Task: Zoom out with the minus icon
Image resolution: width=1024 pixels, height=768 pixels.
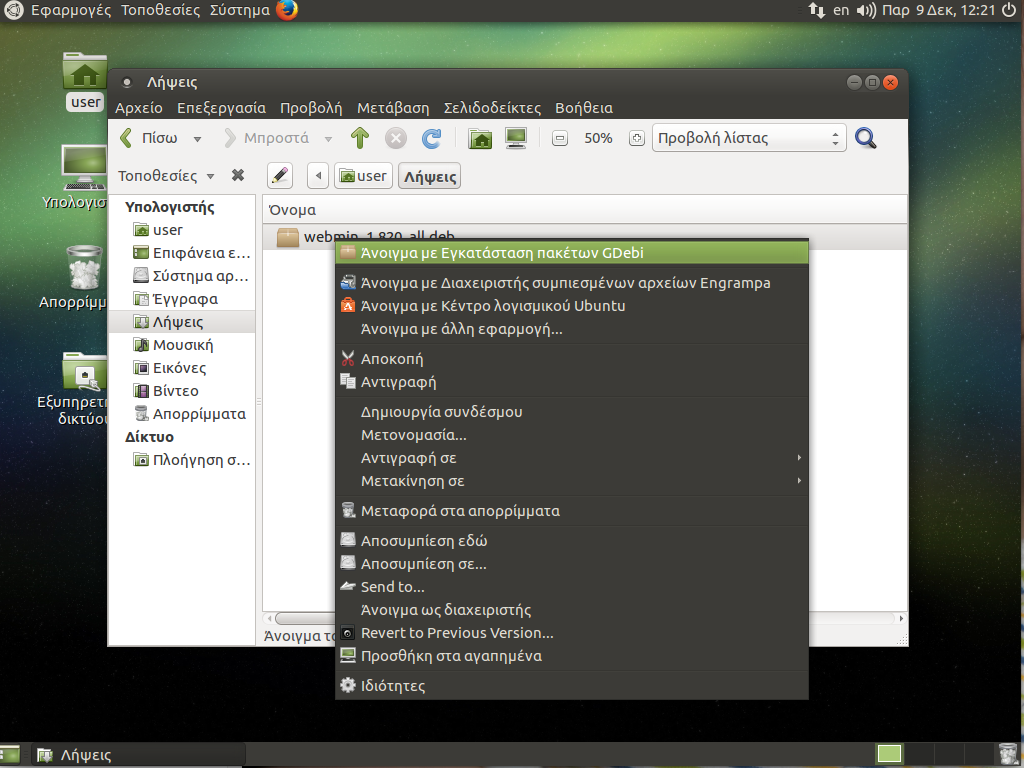Action: (x=560, y=139)
